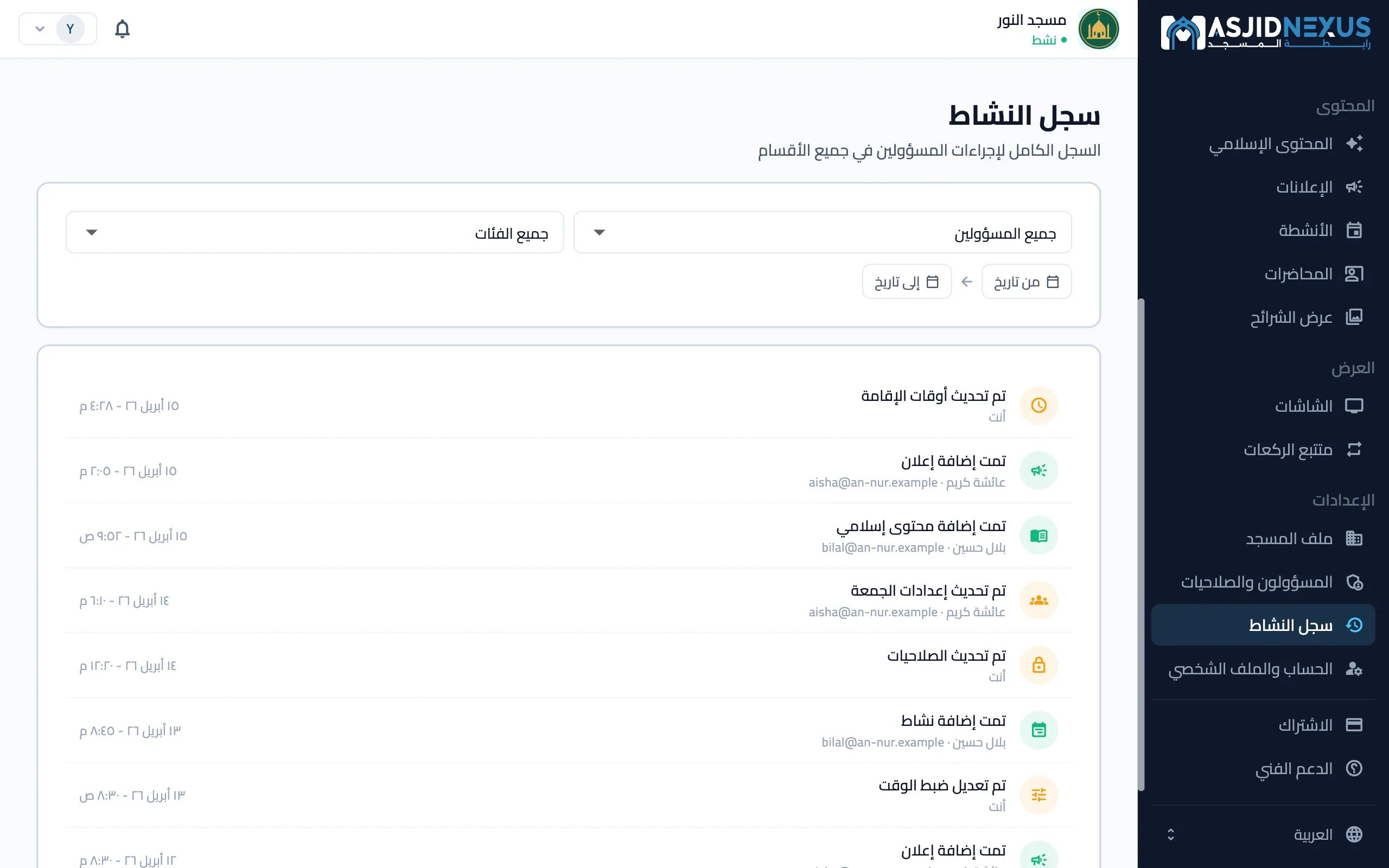Viewport: 1389px width, 868px height.
Task: Open the user Y account dropdown
Action: 58,29
